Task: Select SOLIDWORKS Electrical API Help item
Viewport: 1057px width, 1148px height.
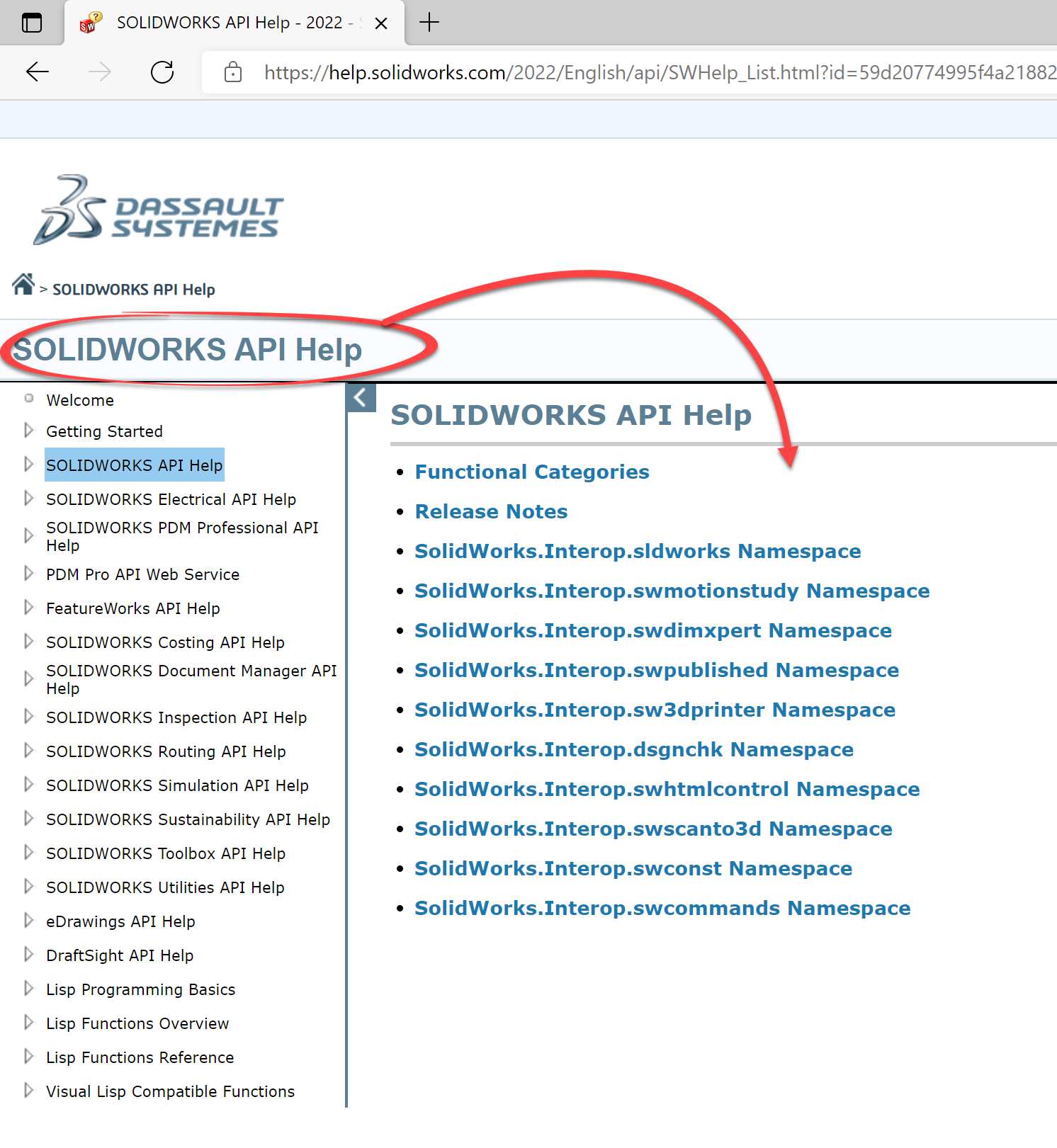Action: click(x=171, y=500)
